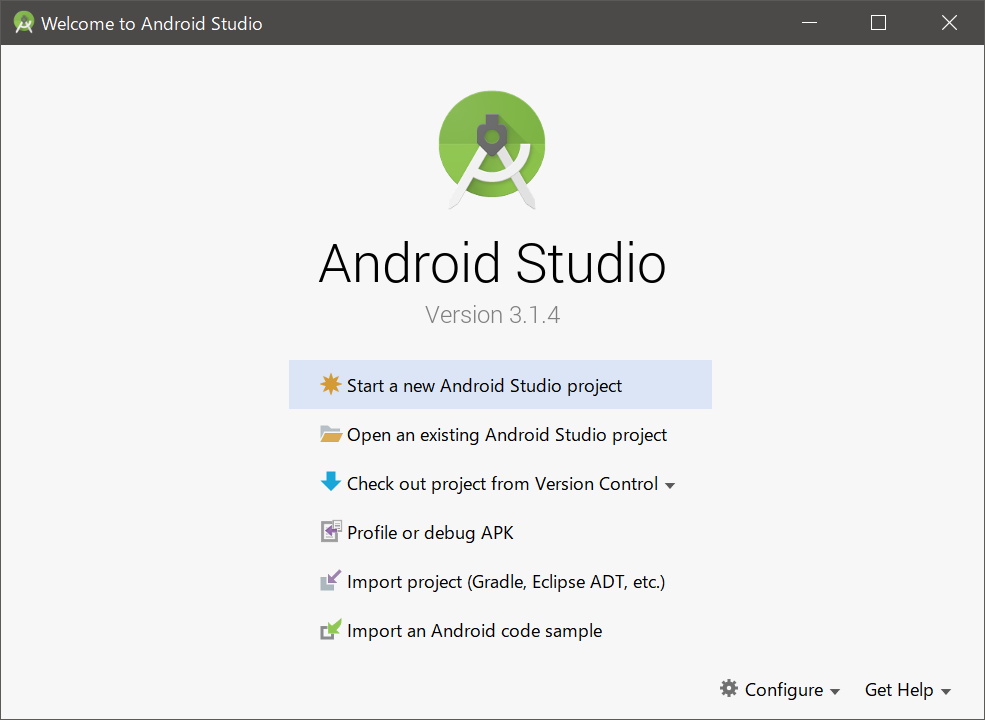Click the import project arrow icon

point(331,580)
